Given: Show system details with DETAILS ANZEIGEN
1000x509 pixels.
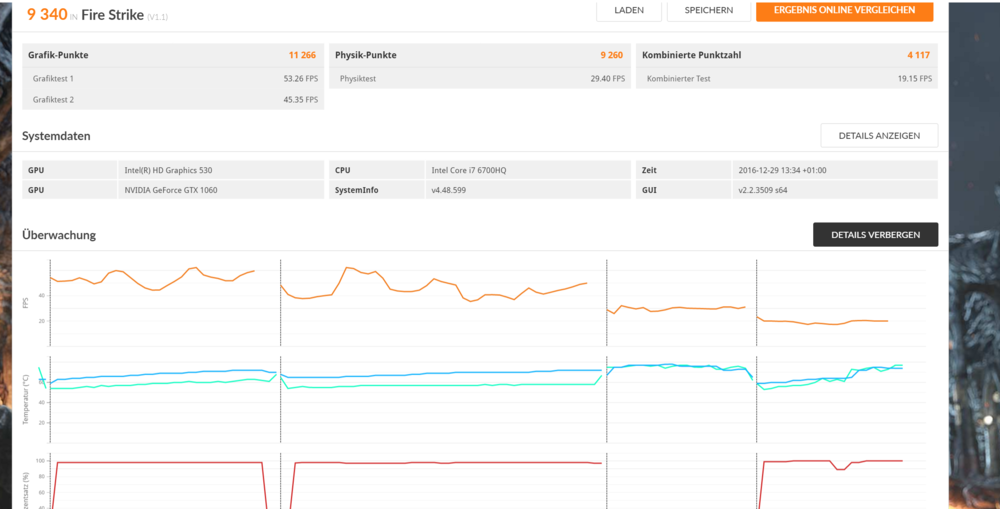Looking at the screenshot, I should (x=879, y=135).
